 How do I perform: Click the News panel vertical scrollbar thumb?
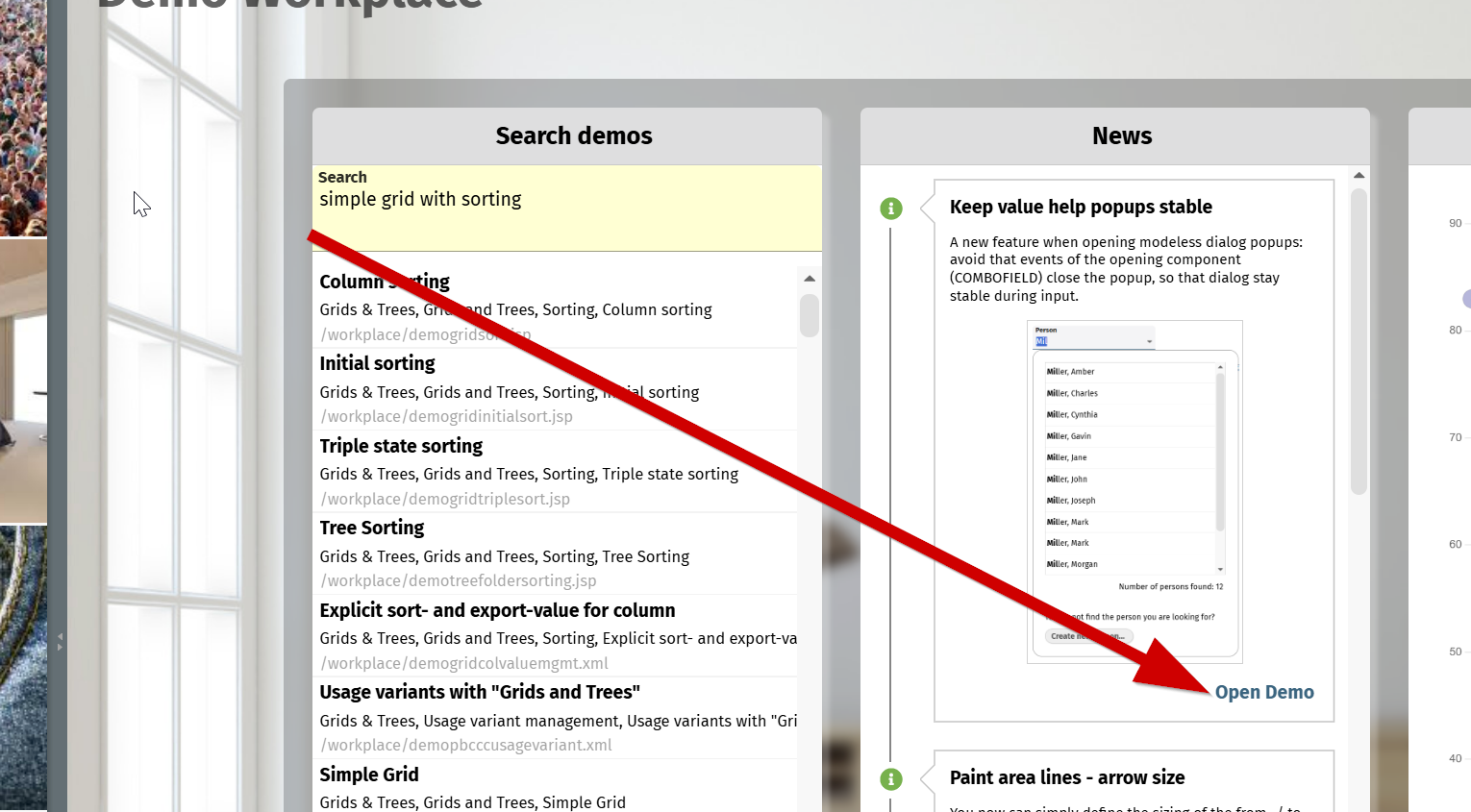[x=1359, y=341]
